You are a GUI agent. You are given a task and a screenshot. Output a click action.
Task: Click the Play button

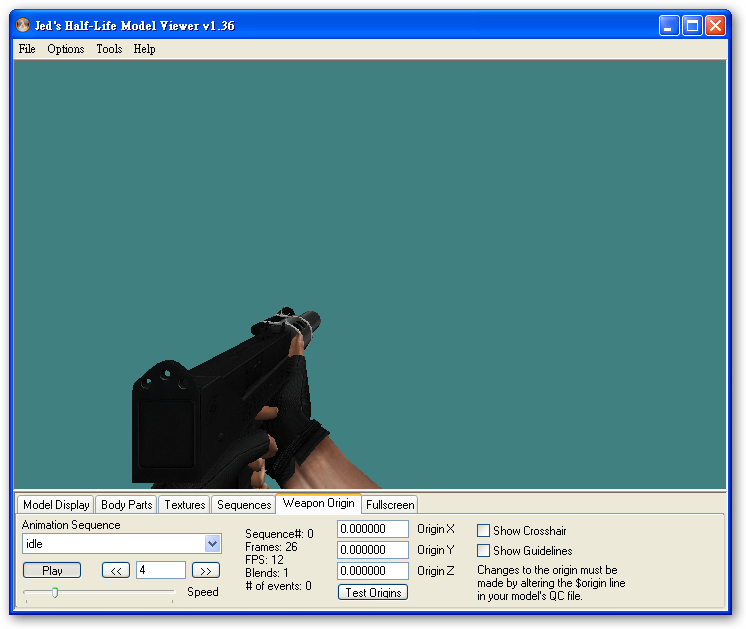coord(52,570)
